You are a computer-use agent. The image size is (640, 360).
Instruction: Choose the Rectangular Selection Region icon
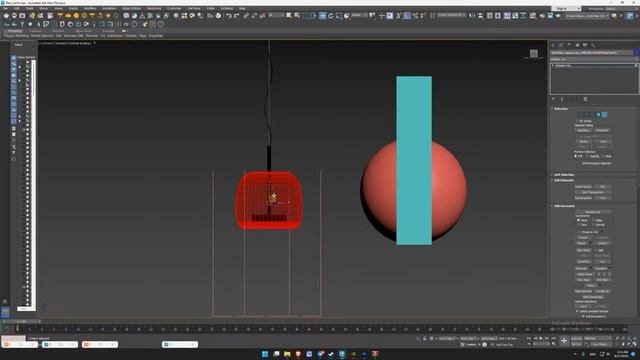click(305, 16)
